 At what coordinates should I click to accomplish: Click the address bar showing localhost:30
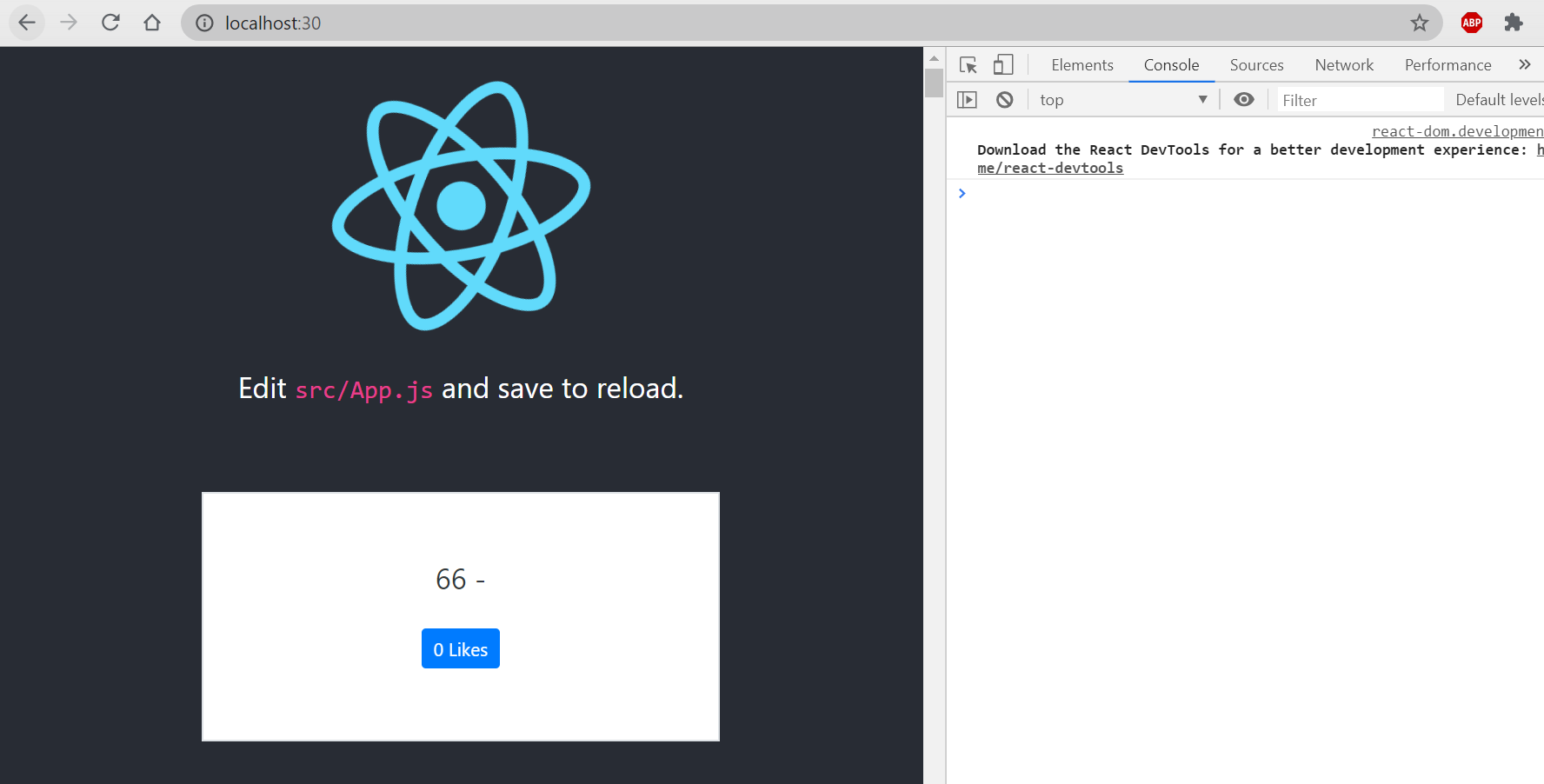coord(811,23)
